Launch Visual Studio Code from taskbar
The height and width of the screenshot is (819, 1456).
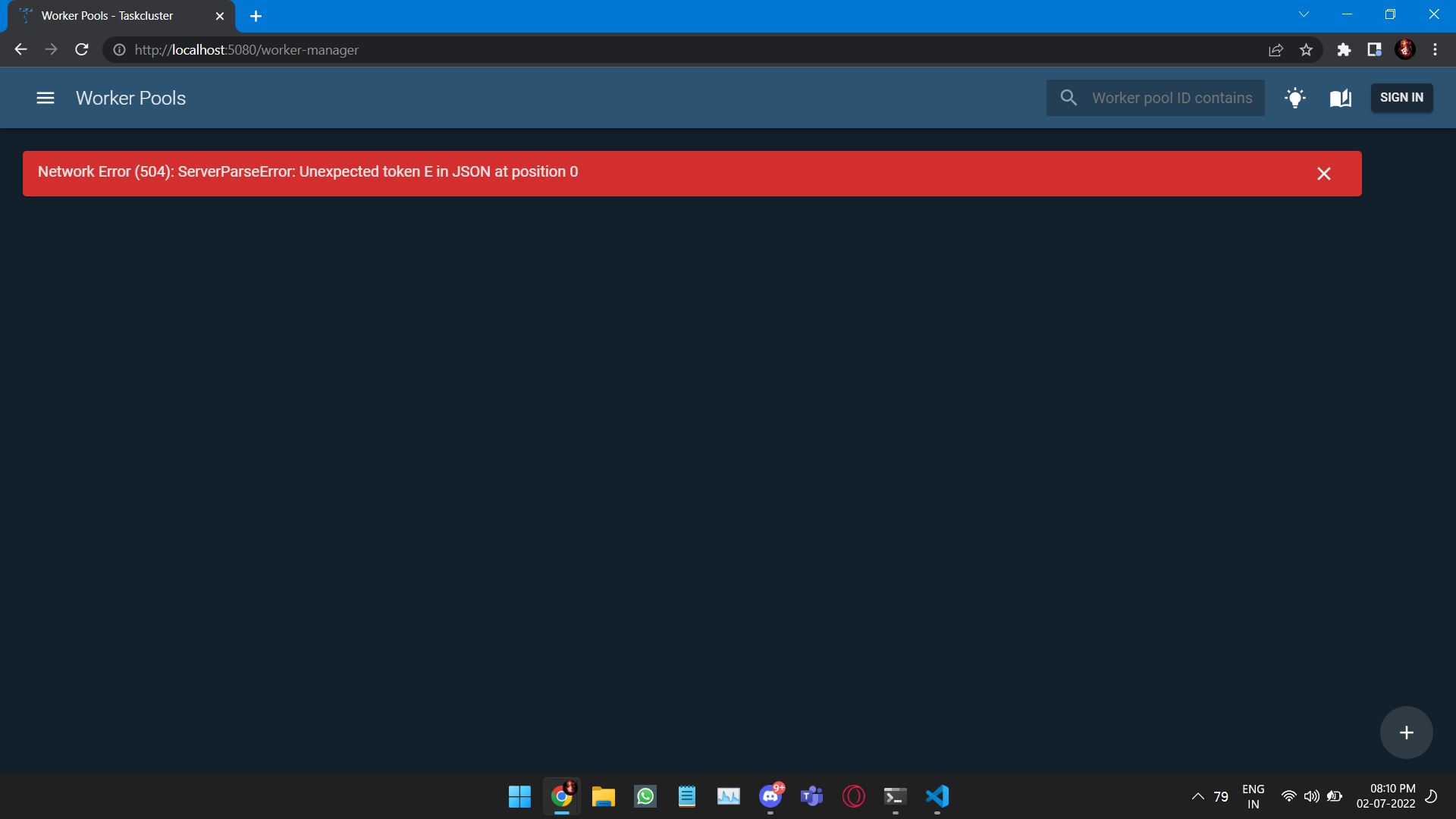coord(937,796)
